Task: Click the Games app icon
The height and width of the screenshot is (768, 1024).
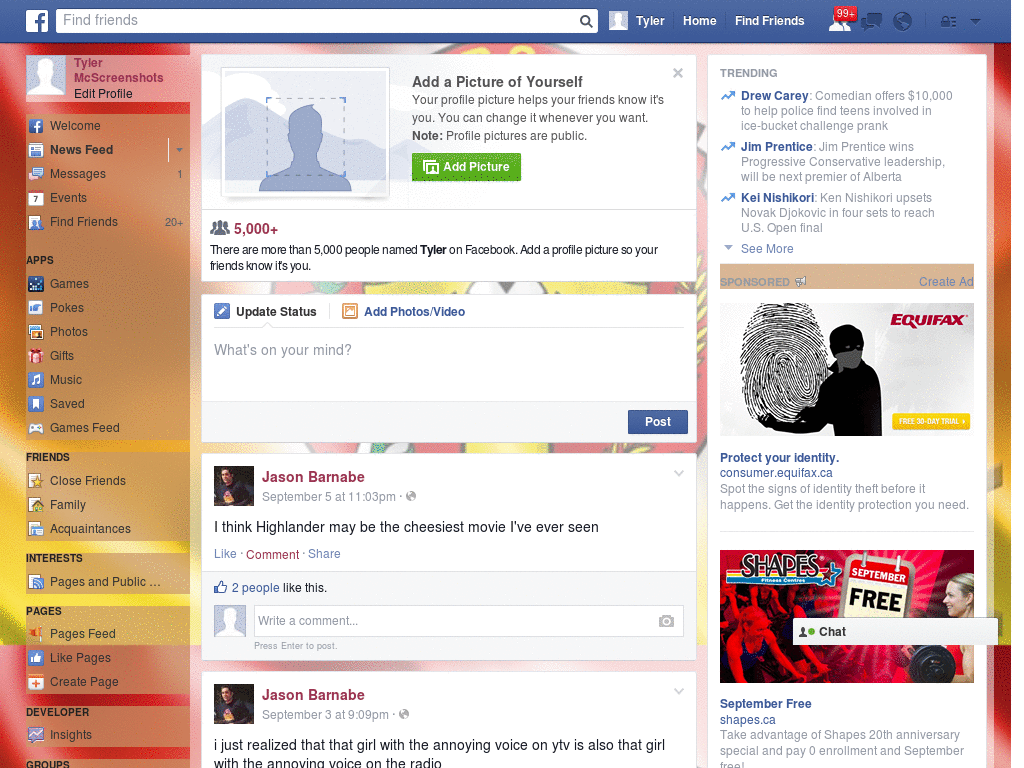Action: pyautogui.click(x=36, y=284)
